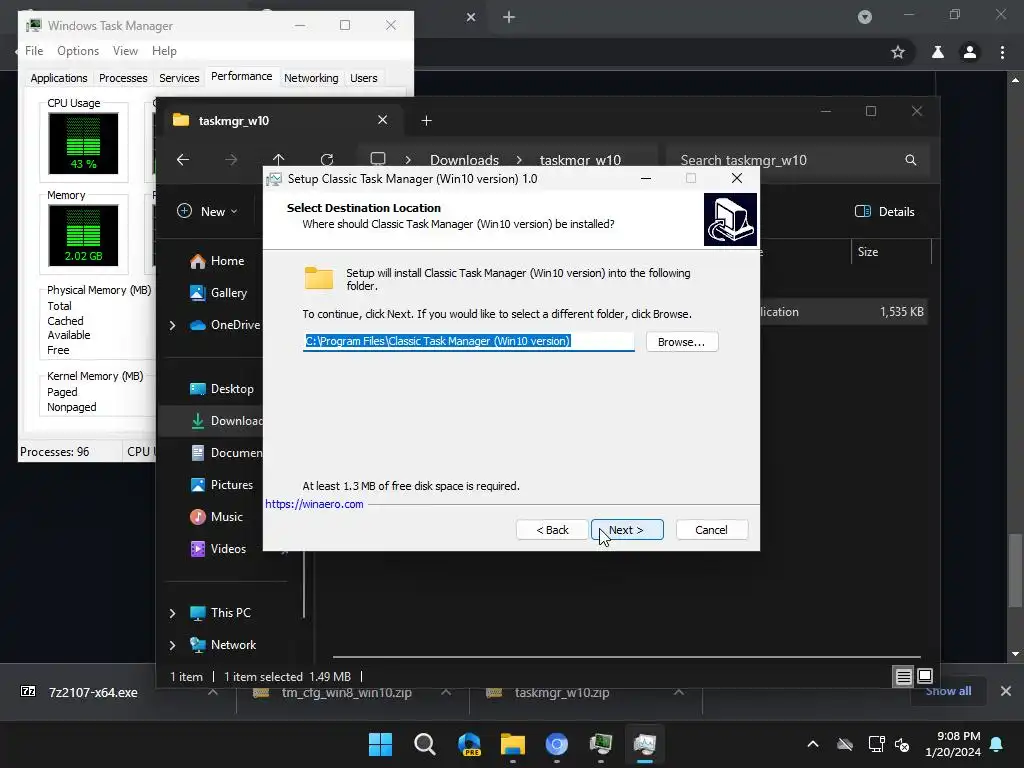The height and width of the screenshot is (768, 1024).
Task: Open Videos in Explorer sidebar
Action: click(x=218, y=549)
